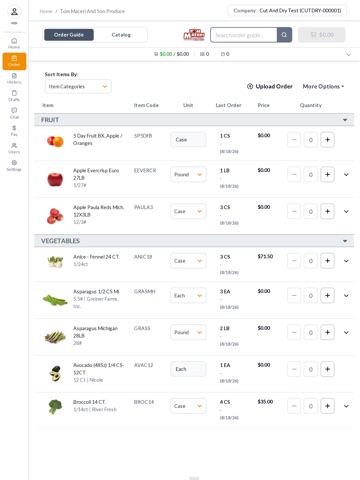The height and width of the screenshot is (480, 360).
Task: Expand the order summary bar chevron
Action: click(348, 54)
